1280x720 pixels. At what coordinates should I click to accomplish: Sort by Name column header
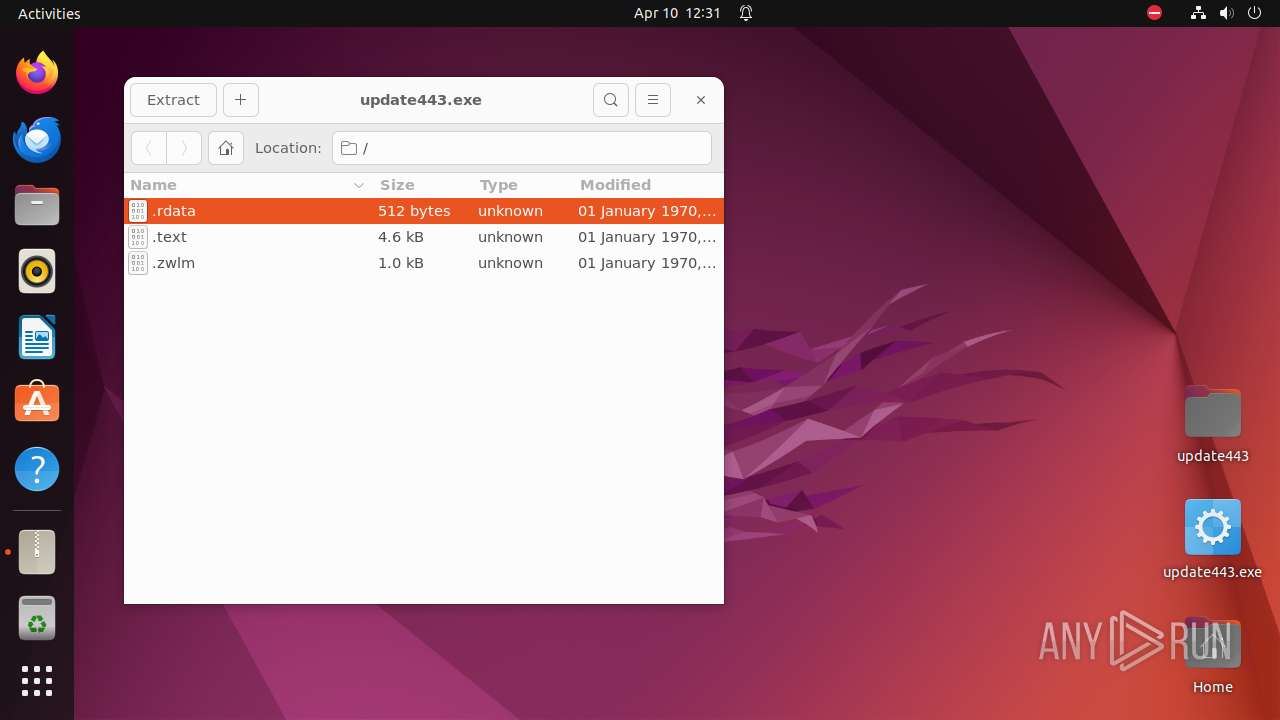click(248, 185)
